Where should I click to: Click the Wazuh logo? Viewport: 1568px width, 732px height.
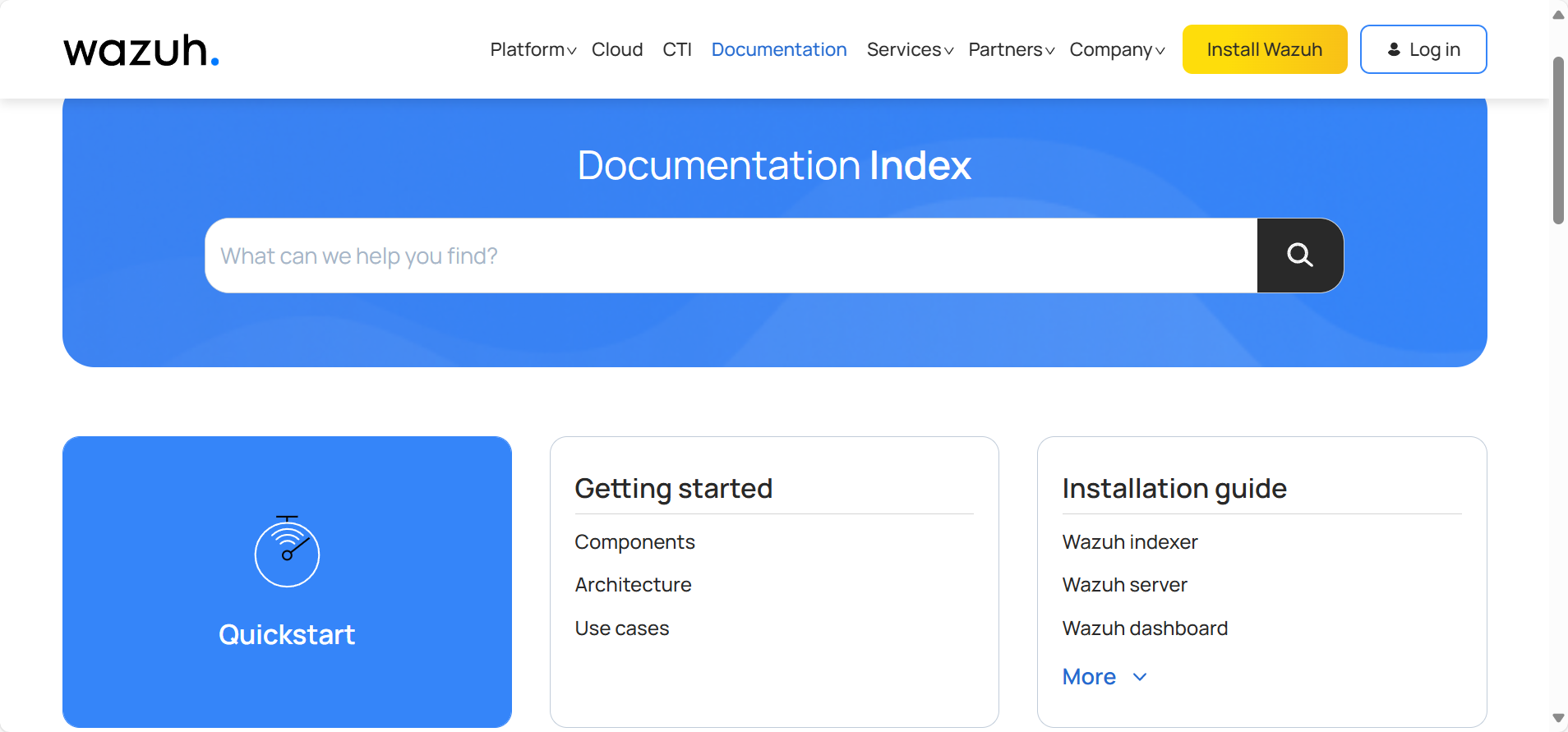(141, 50)
